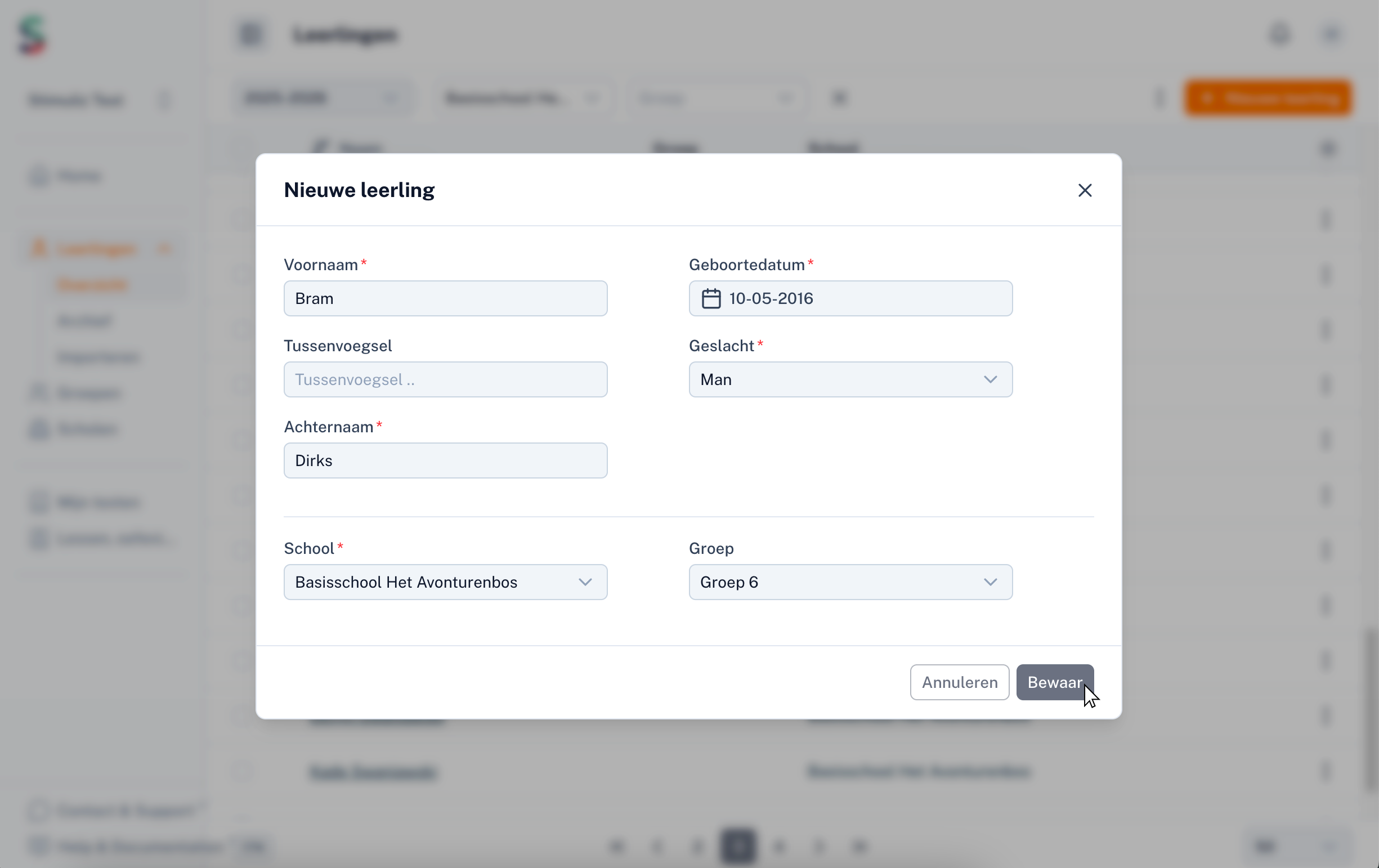Click the calendar icon in Geboortedatum

tap(711, 298)
